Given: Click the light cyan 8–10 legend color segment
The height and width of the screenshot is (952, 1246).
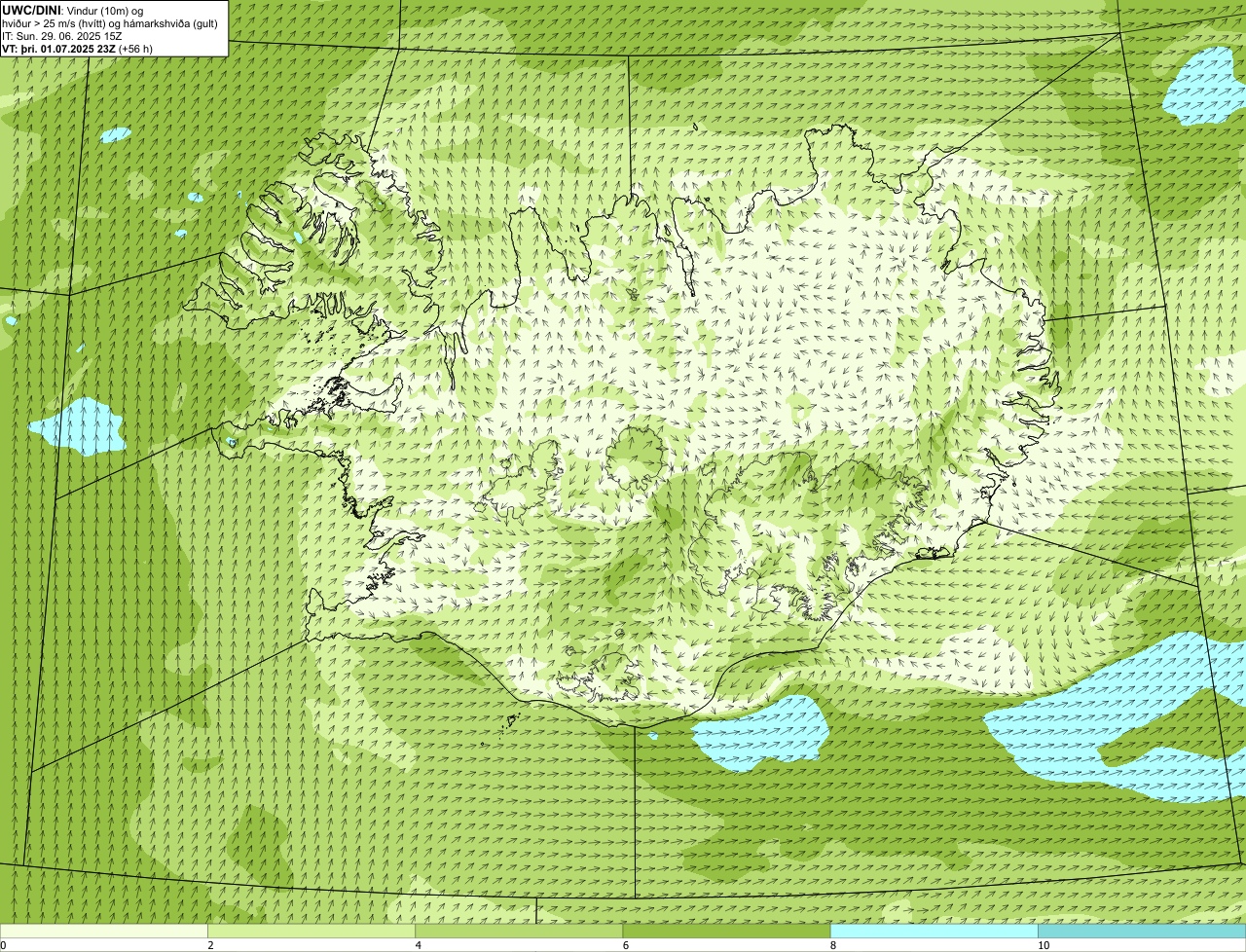Looking at the screenshot, I should [934, 932].
